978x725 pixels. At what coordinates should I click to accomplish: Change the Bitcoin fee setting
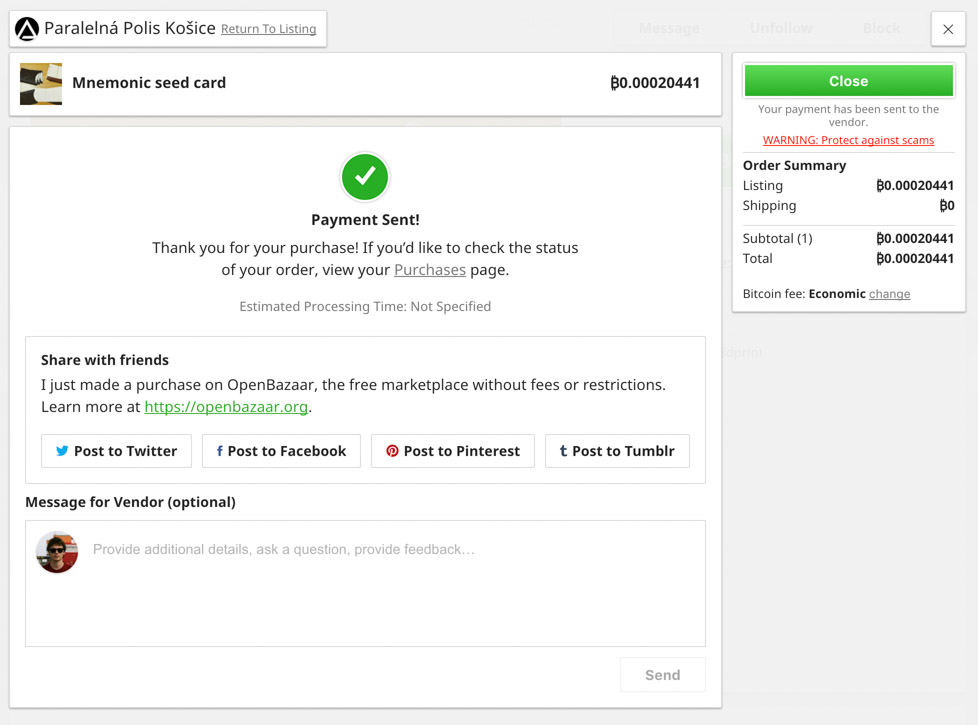pyautogui.click(x=889, y=294)
